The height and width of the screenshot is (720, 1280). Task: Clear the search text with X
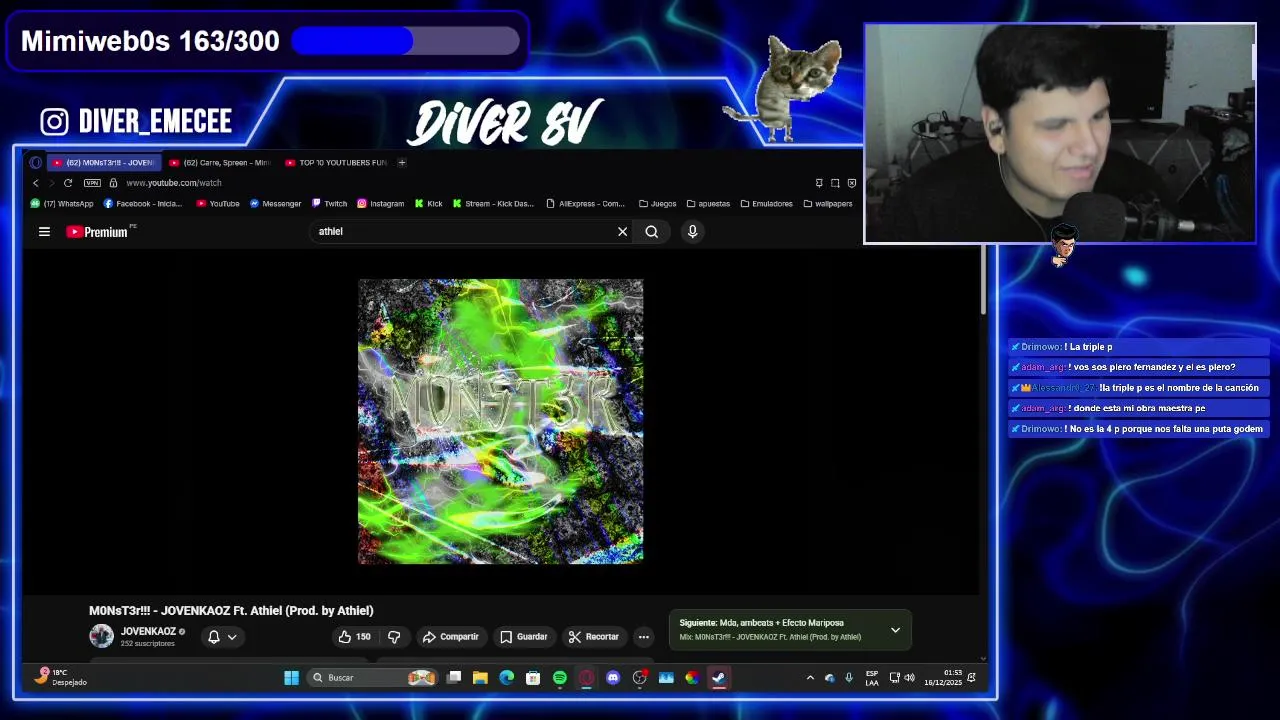(622, 231)
